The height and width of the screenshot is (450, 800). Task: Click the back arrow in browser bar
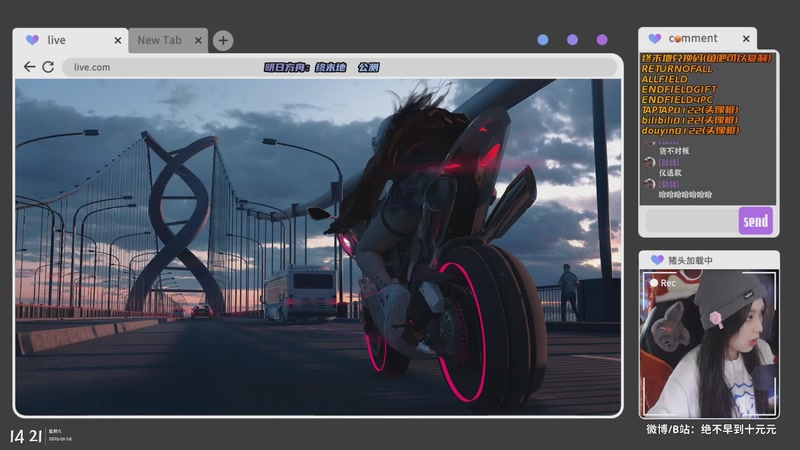point(30,67)
